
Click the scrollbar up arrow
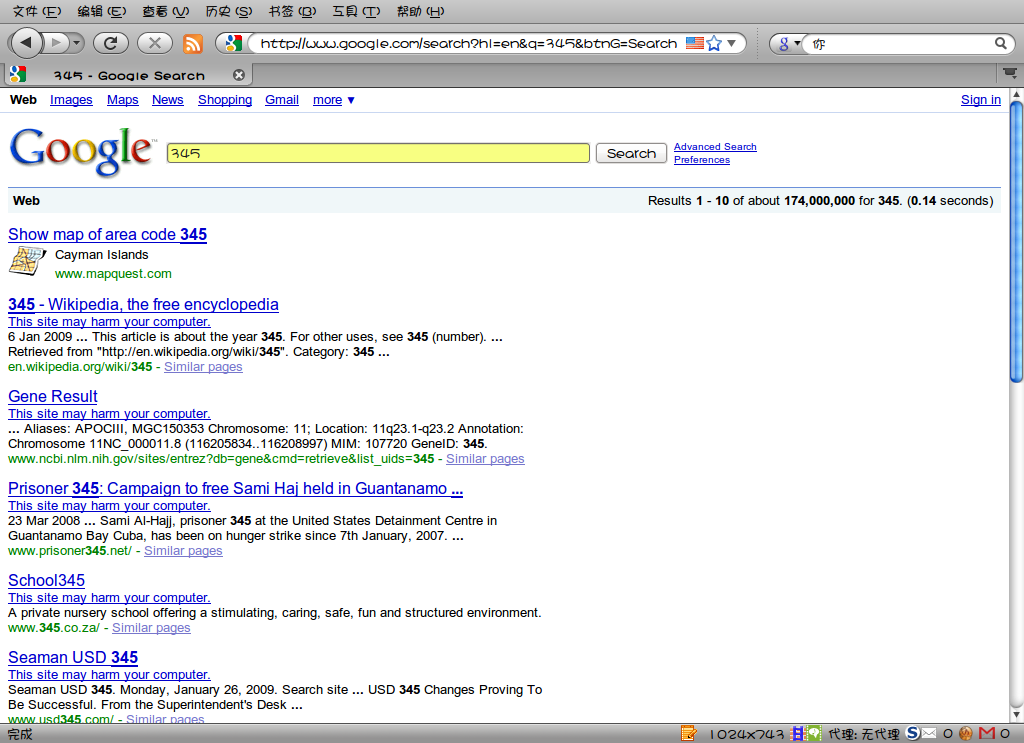click(x=1016, y=95)
